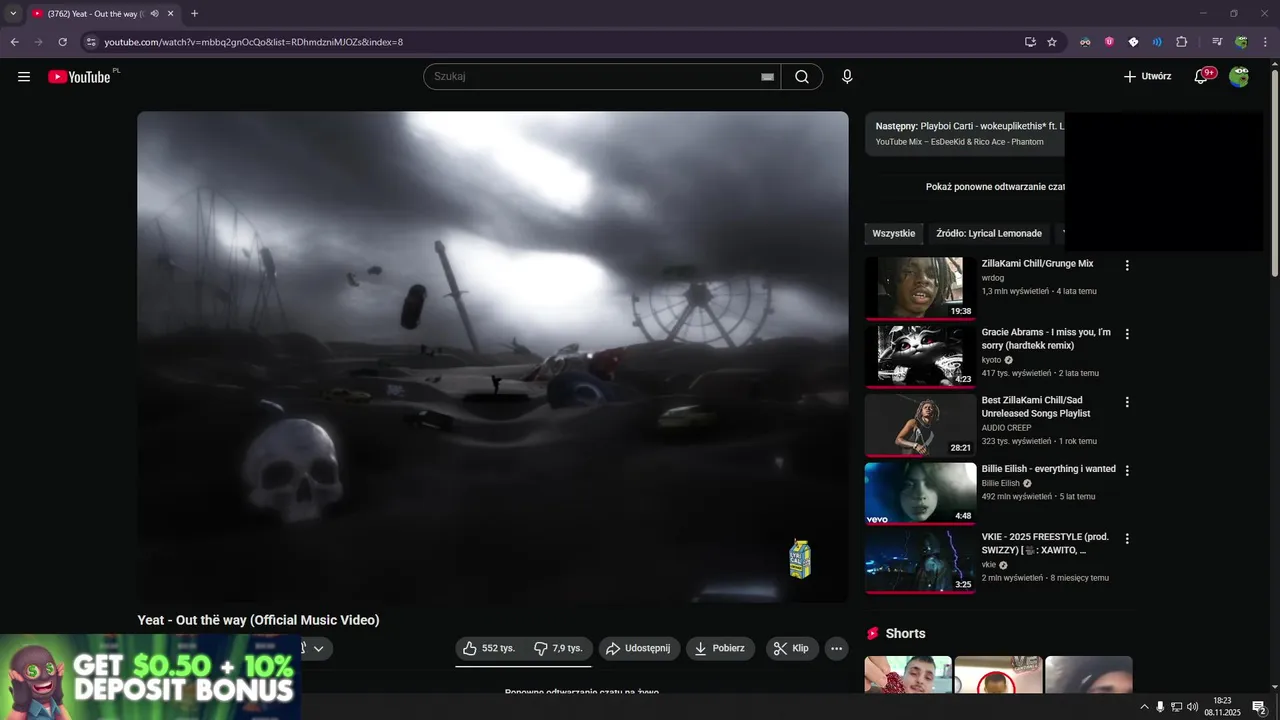Open the wrdog channel name

pos(993,278)
